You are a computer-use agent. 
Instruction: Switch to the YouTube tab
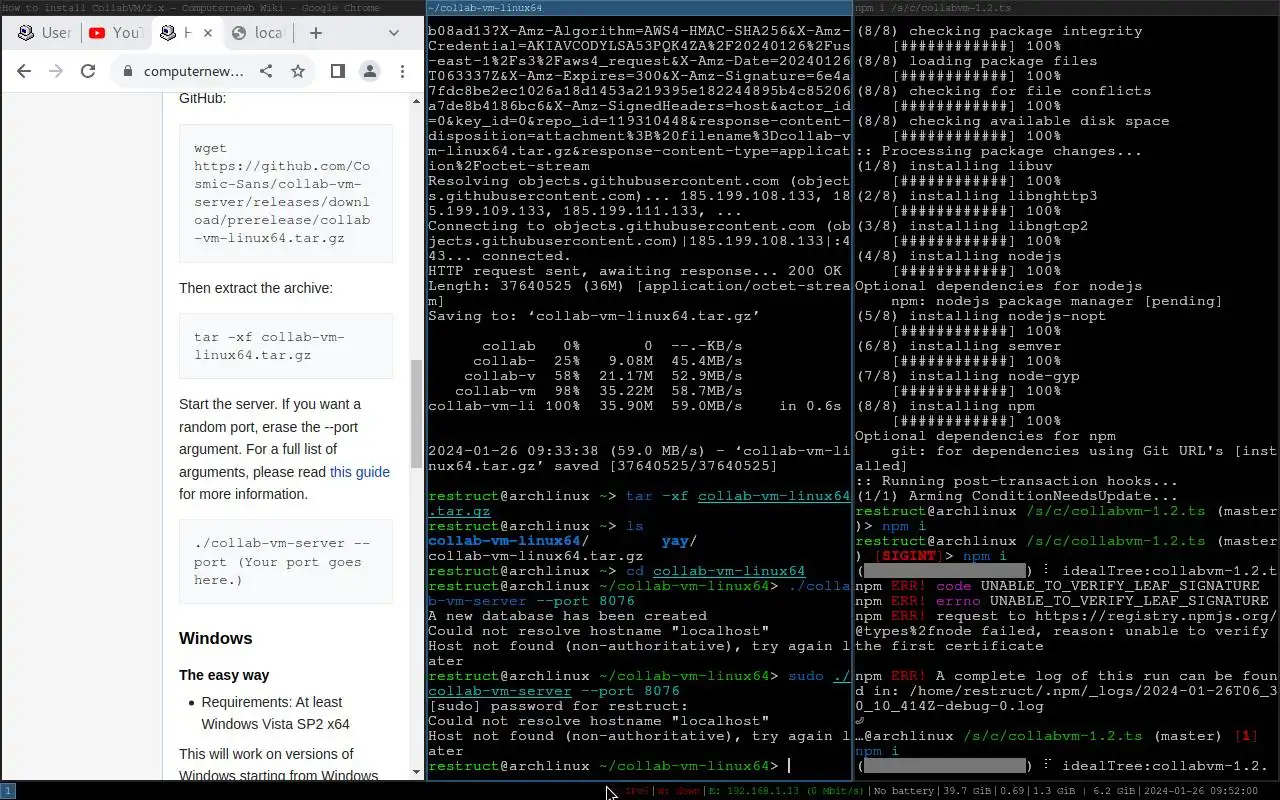[x=114, y=33]
